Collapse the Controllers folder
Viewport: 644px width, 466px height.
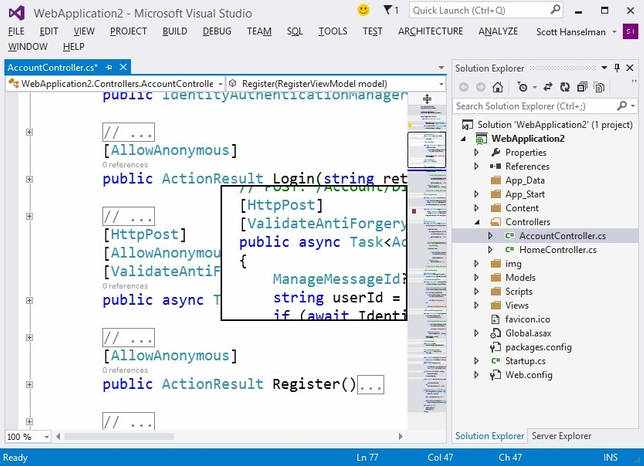477,222
